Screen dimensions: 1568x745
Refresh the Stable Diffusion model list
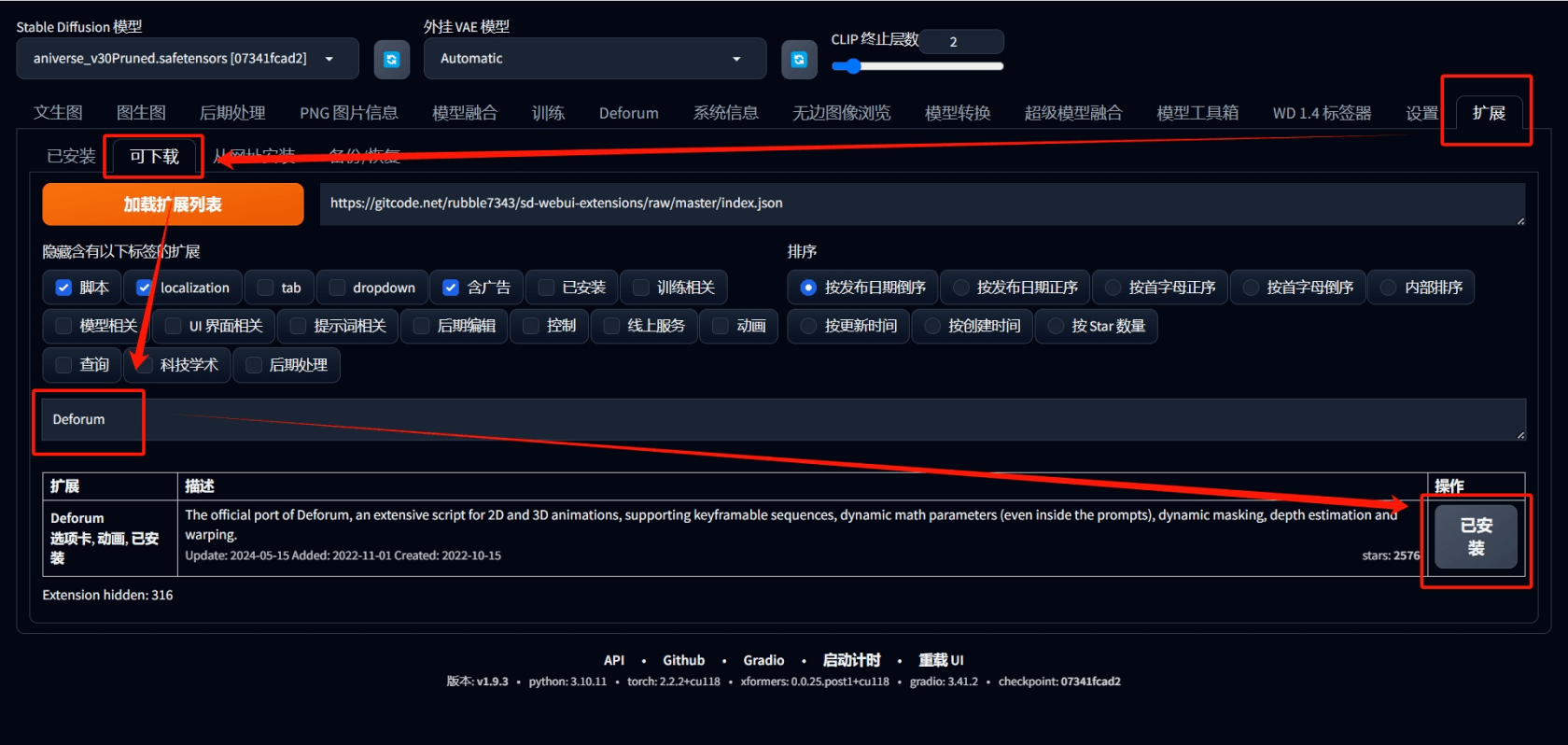391,59
